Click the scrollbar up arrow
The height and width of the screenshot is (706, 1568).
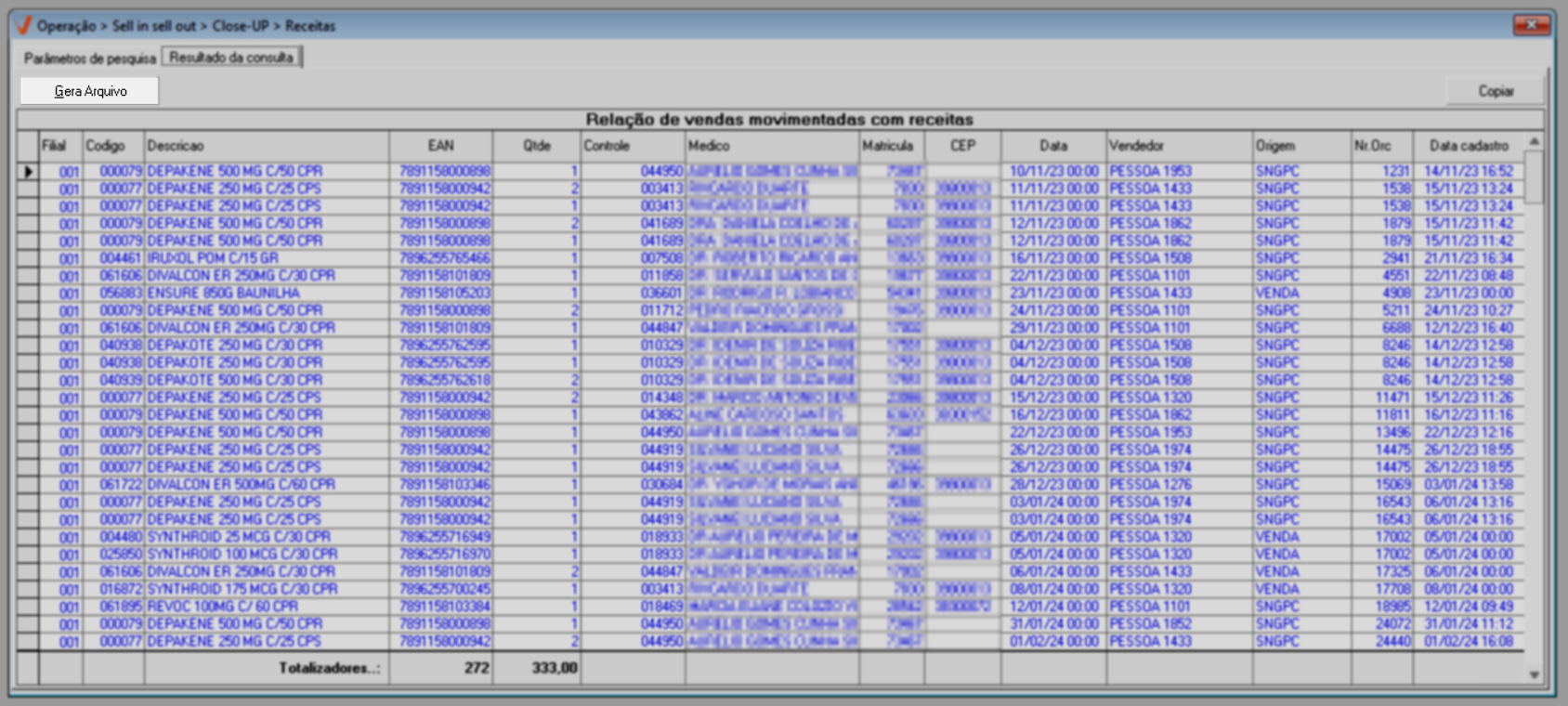click(x=1534, y=141)
